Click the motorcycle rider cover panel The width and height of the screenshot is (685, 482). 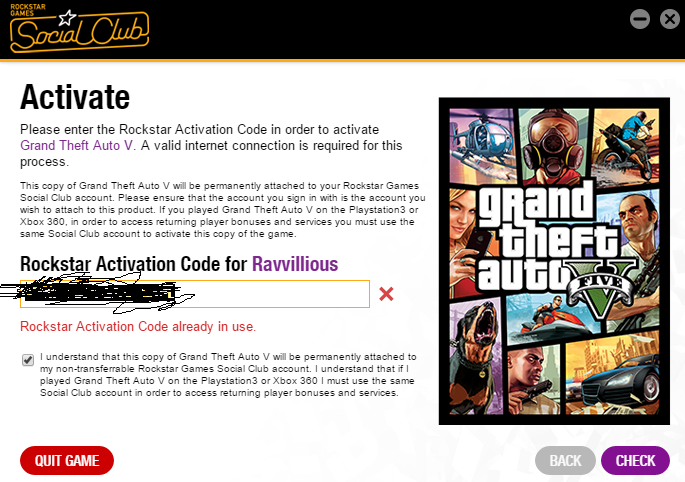coord(626,146)
